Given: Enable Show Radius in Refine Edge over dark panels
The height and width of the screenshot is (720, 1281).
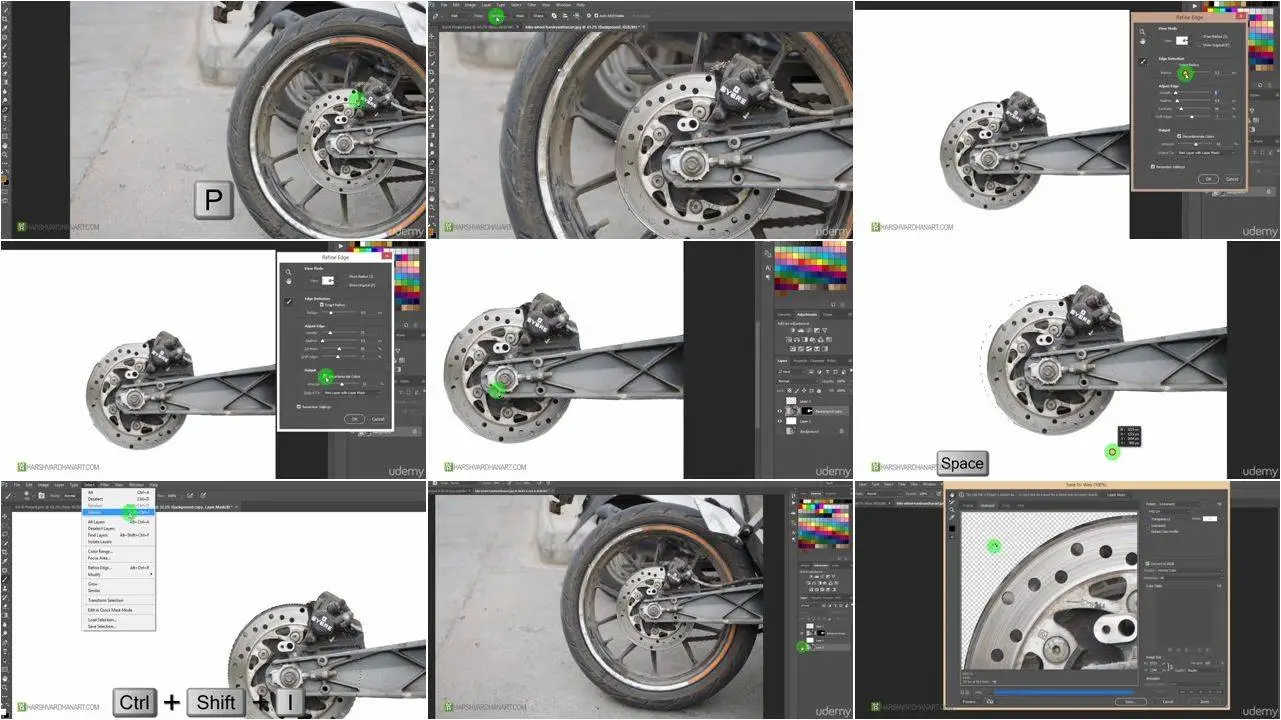Looking at the screenshot, I should coord(1200,36).
